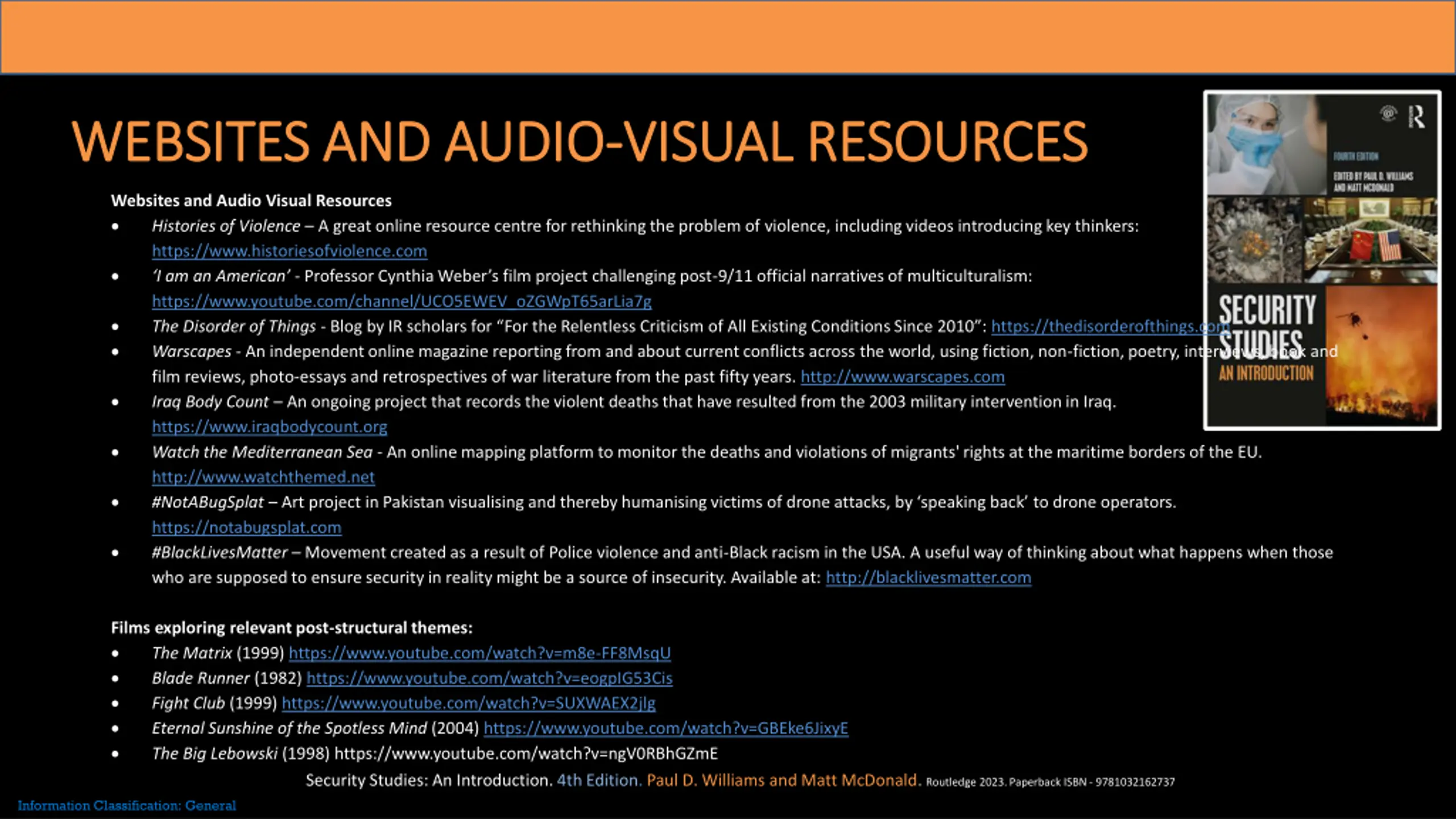Image resolution: width=1456 pixels, height=819 pixels.
Task: Open the historiesofviolence.com link
Action: (x=289, y=251)
